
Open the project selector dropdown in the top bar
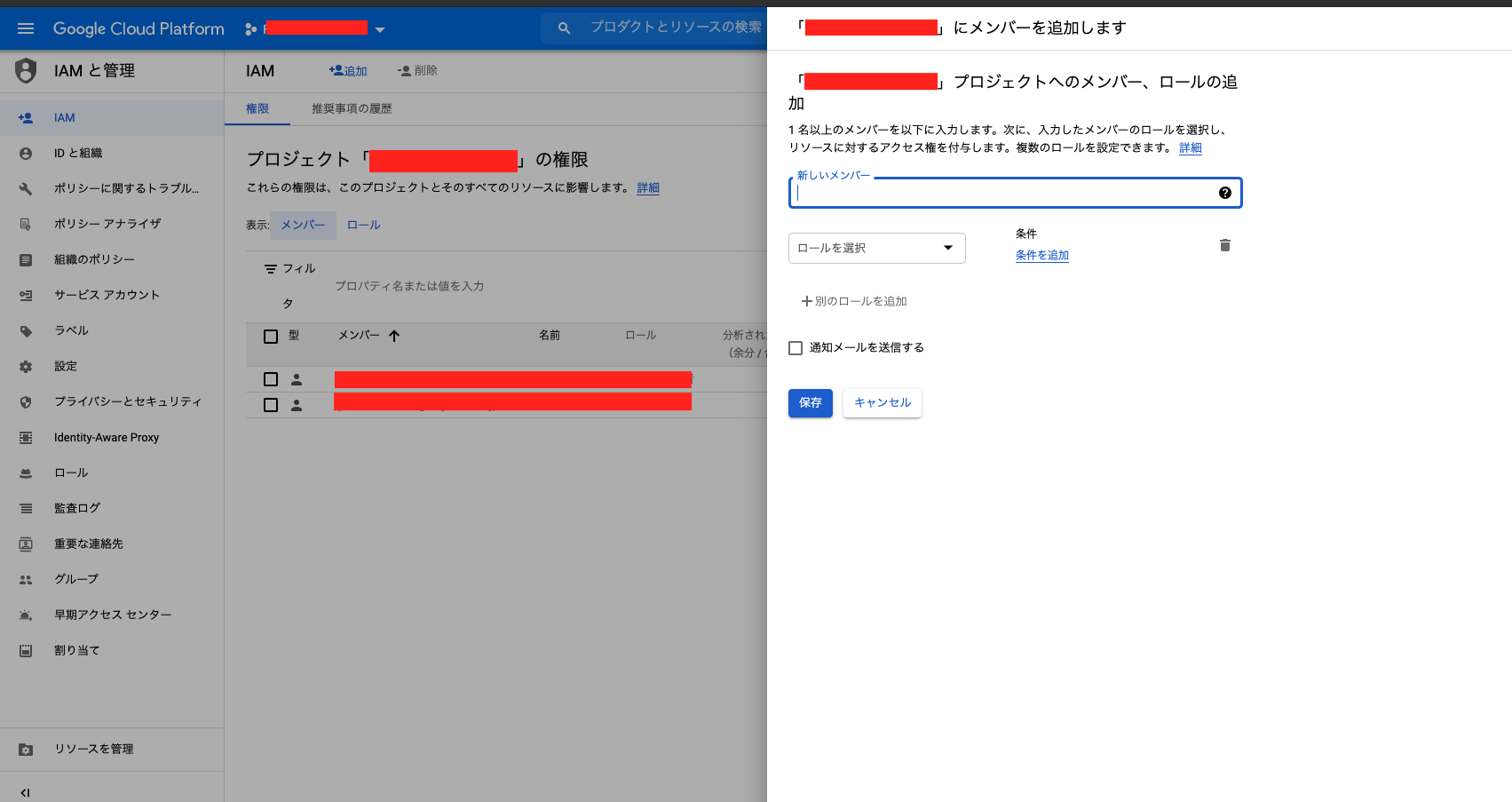[x=380, y=28]
